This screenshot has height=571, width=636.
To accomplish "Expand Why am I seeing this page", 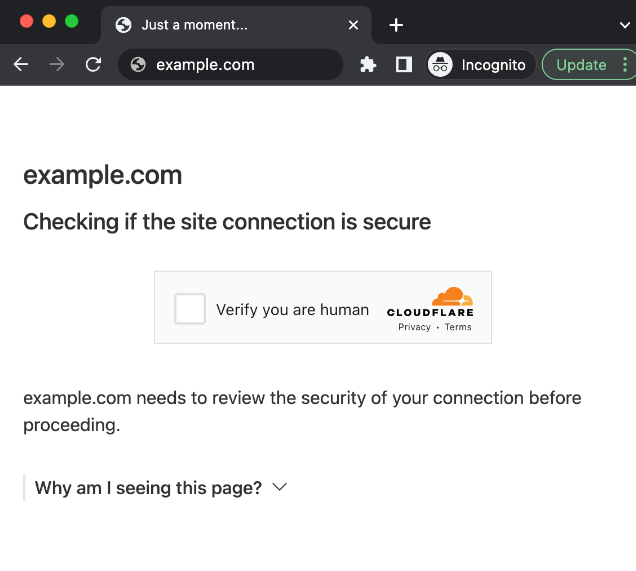I will (148, 488).
